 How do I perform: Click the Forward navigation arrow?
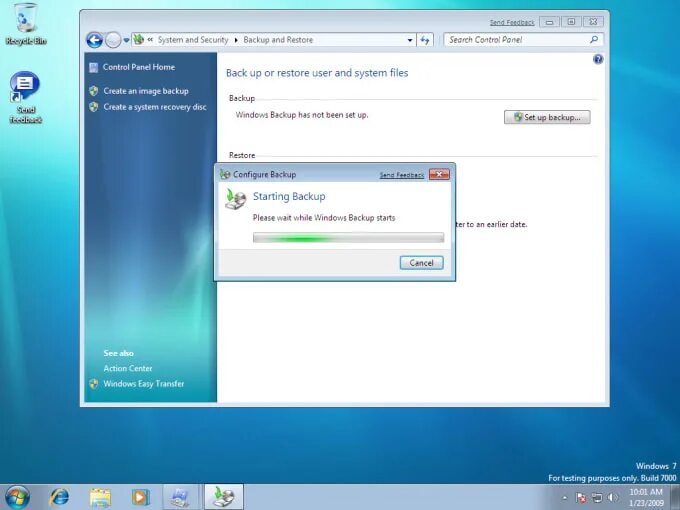pyautogui.click(x=113, y=40)
